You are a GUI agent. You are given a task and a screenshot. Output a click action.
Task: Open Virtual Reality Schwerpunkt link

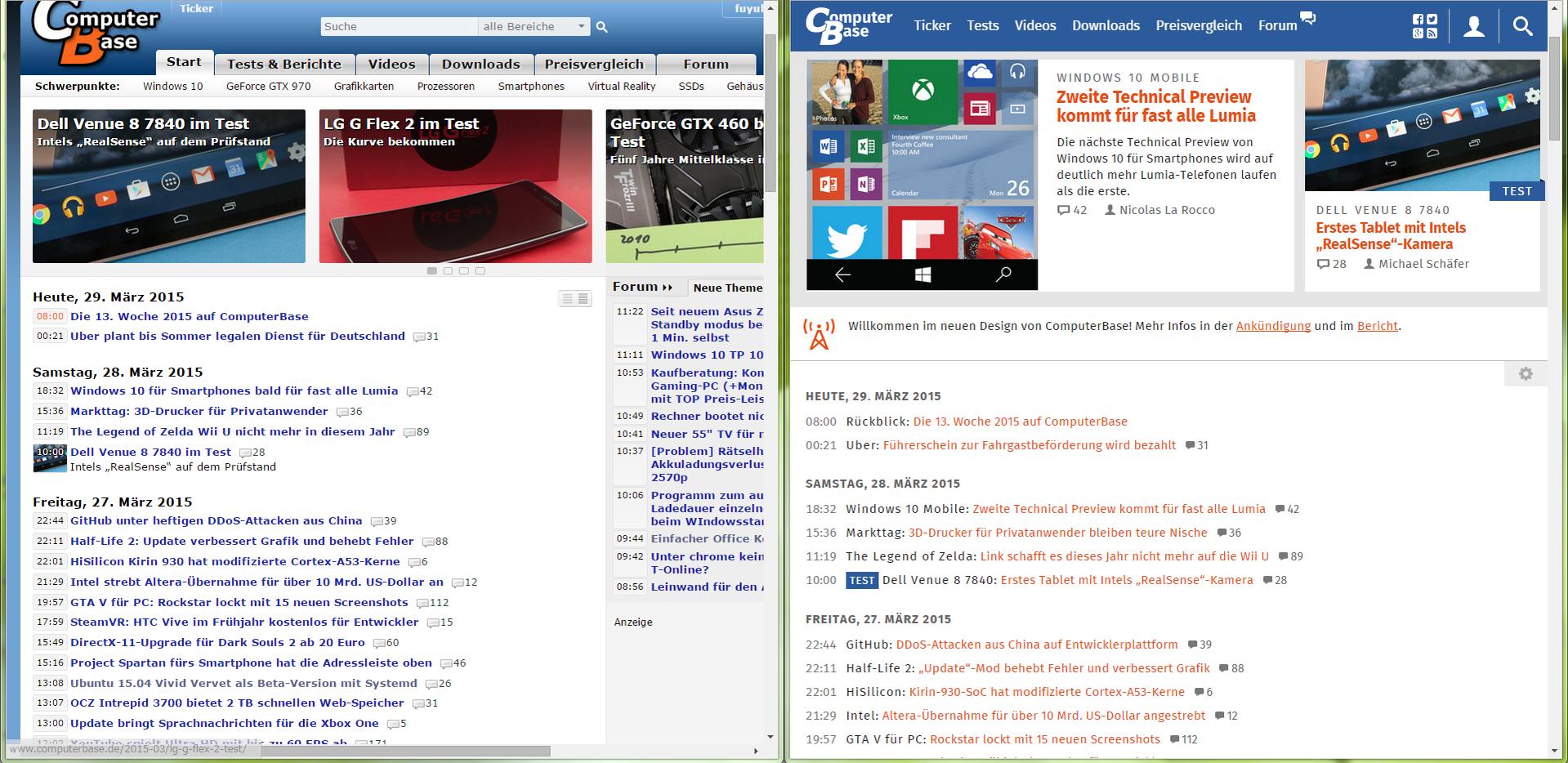(622, 87)
